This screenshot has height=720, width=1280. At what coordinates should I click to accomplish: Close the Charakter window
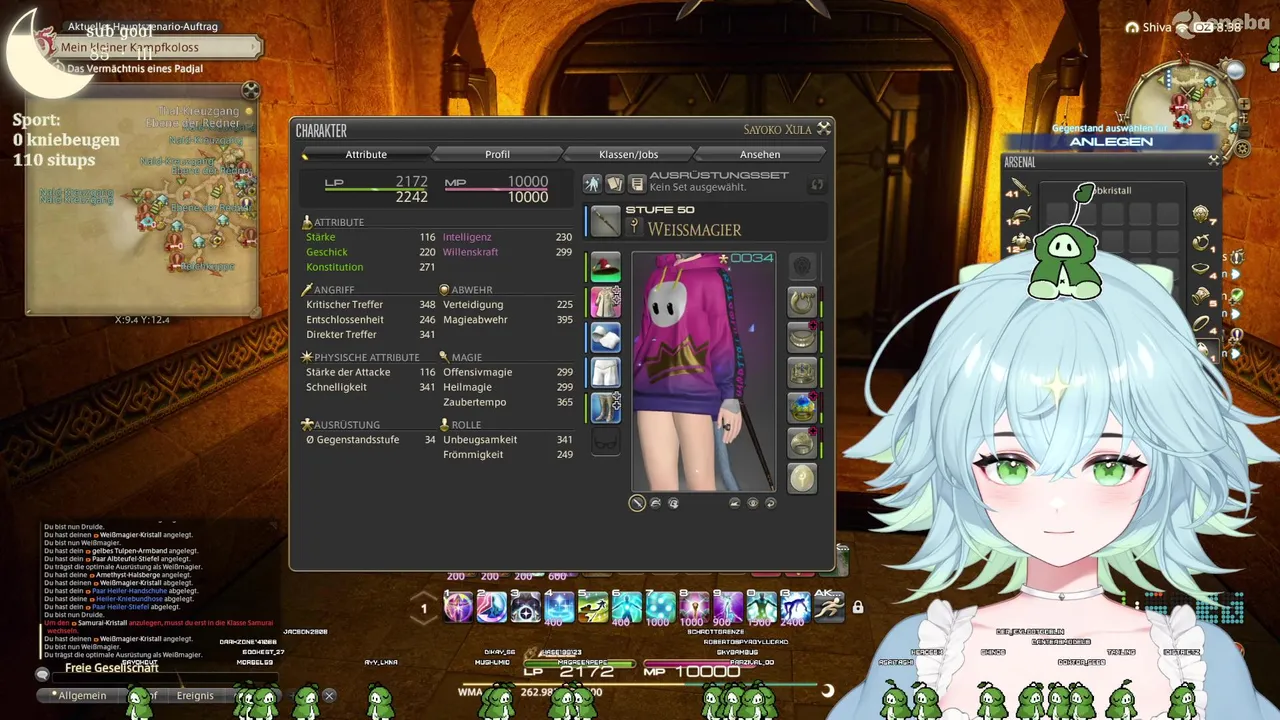pyautogui.click(x=823, y=128)
